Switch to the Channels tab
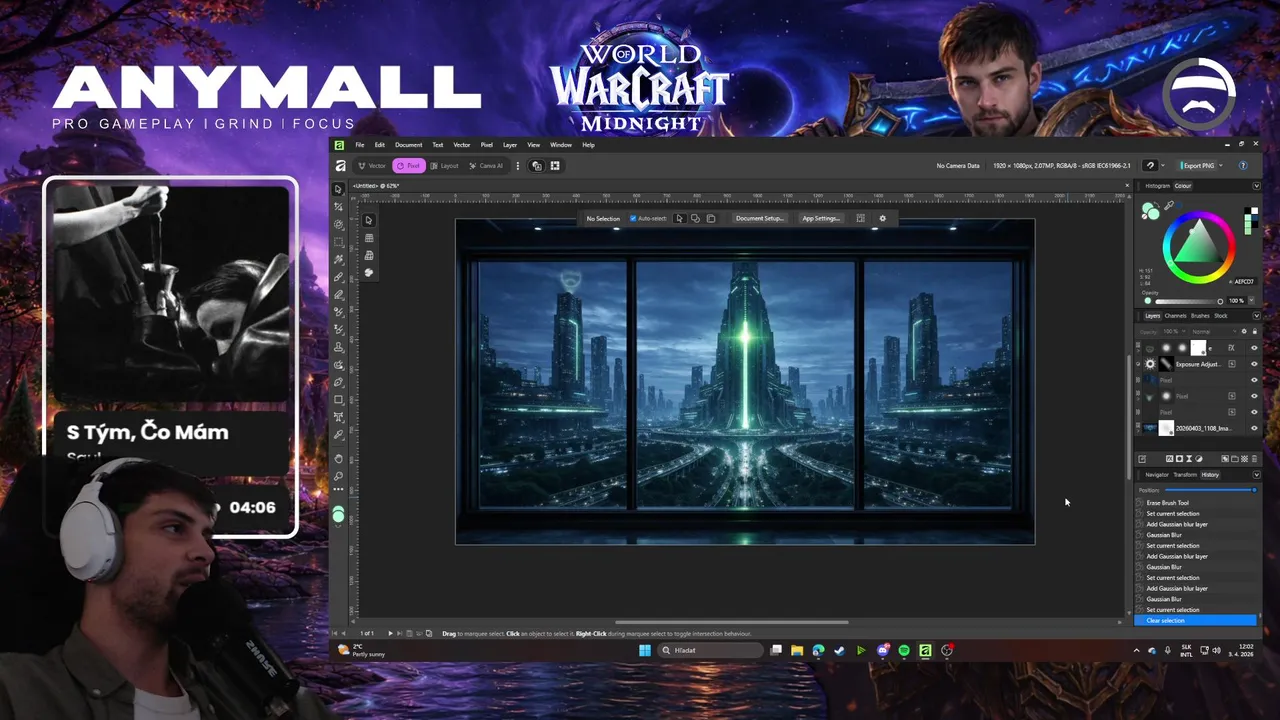 pyautogui.click(x=1175, y=316)
